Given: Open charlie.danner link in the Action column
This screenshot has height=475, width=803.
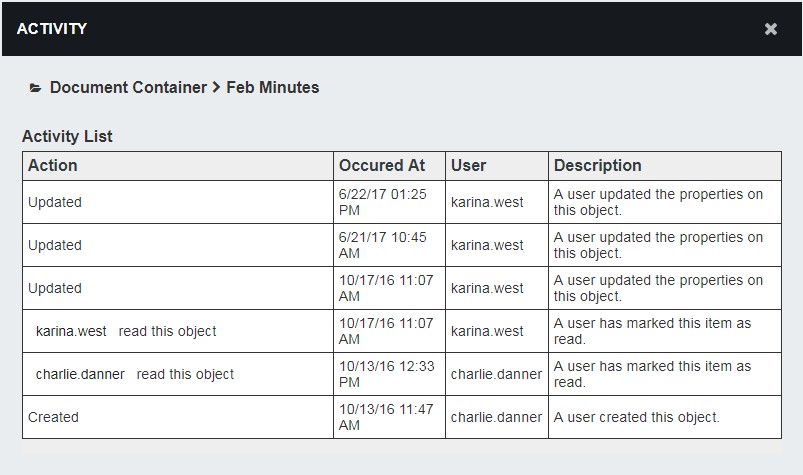Looking at the screenshot, I should (x=80, y=374).
